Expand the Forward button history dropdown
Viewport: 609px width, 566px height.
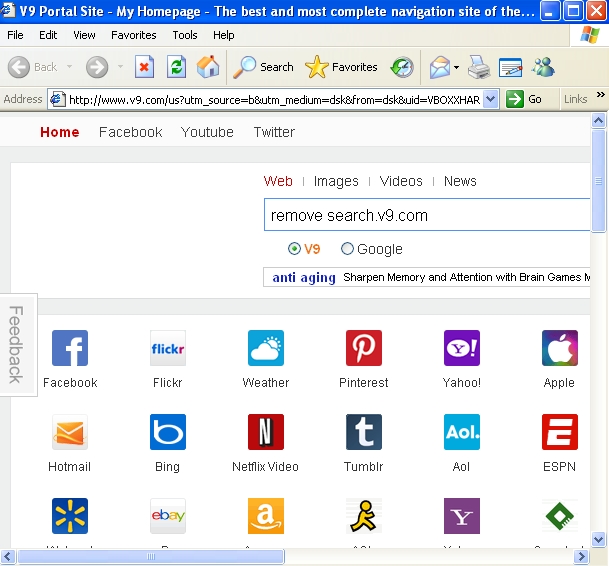[118, 68]
